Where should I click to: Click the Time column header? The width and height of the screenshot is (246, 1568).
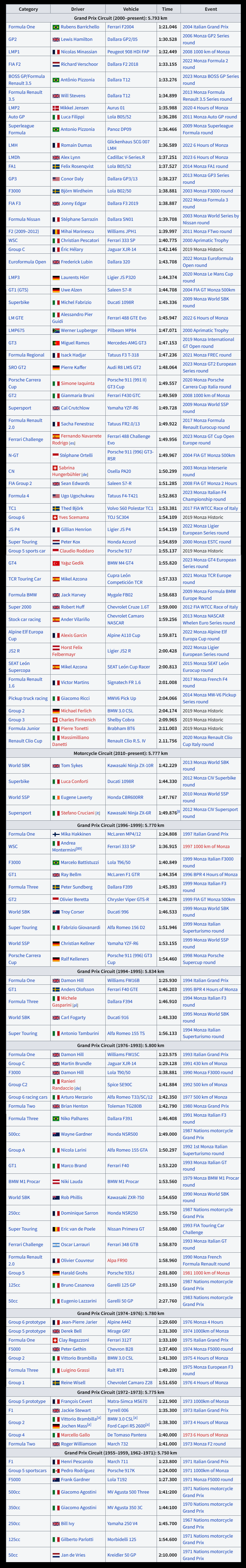pos(167,9)
